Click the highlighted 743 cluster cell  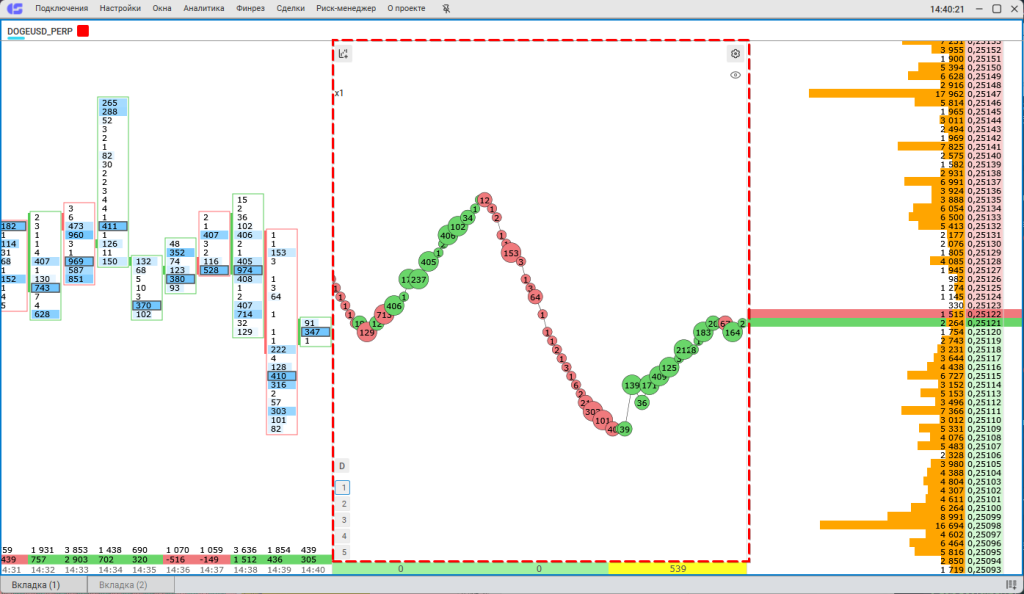[45, 288]
